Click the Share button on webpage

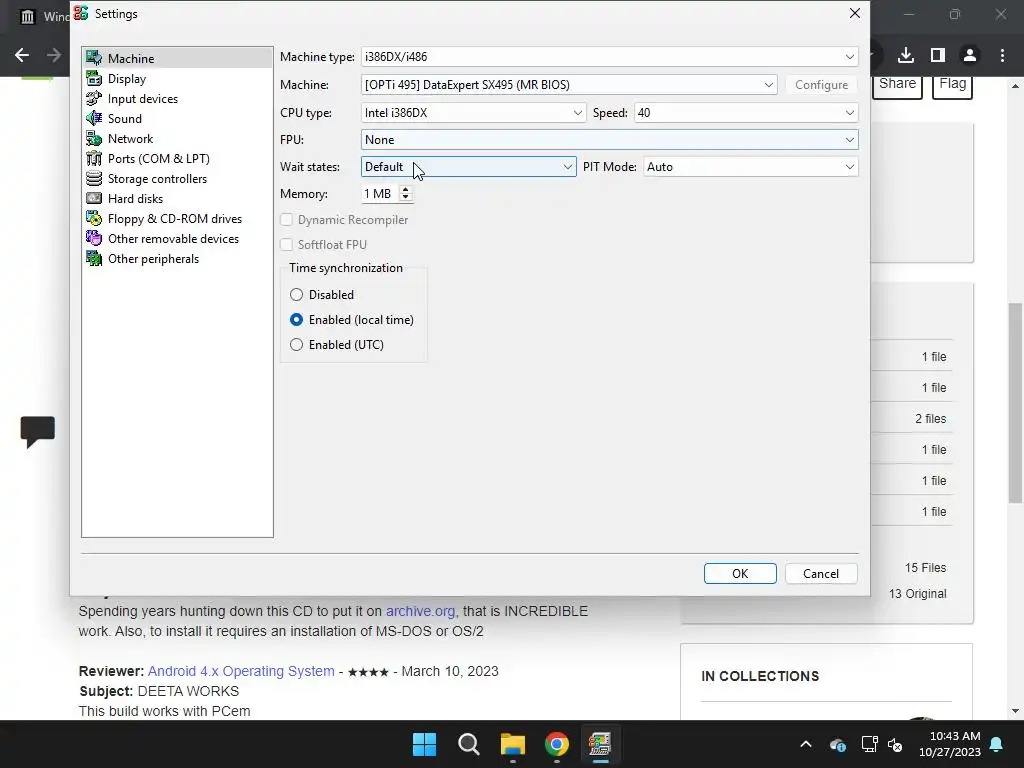897,85
